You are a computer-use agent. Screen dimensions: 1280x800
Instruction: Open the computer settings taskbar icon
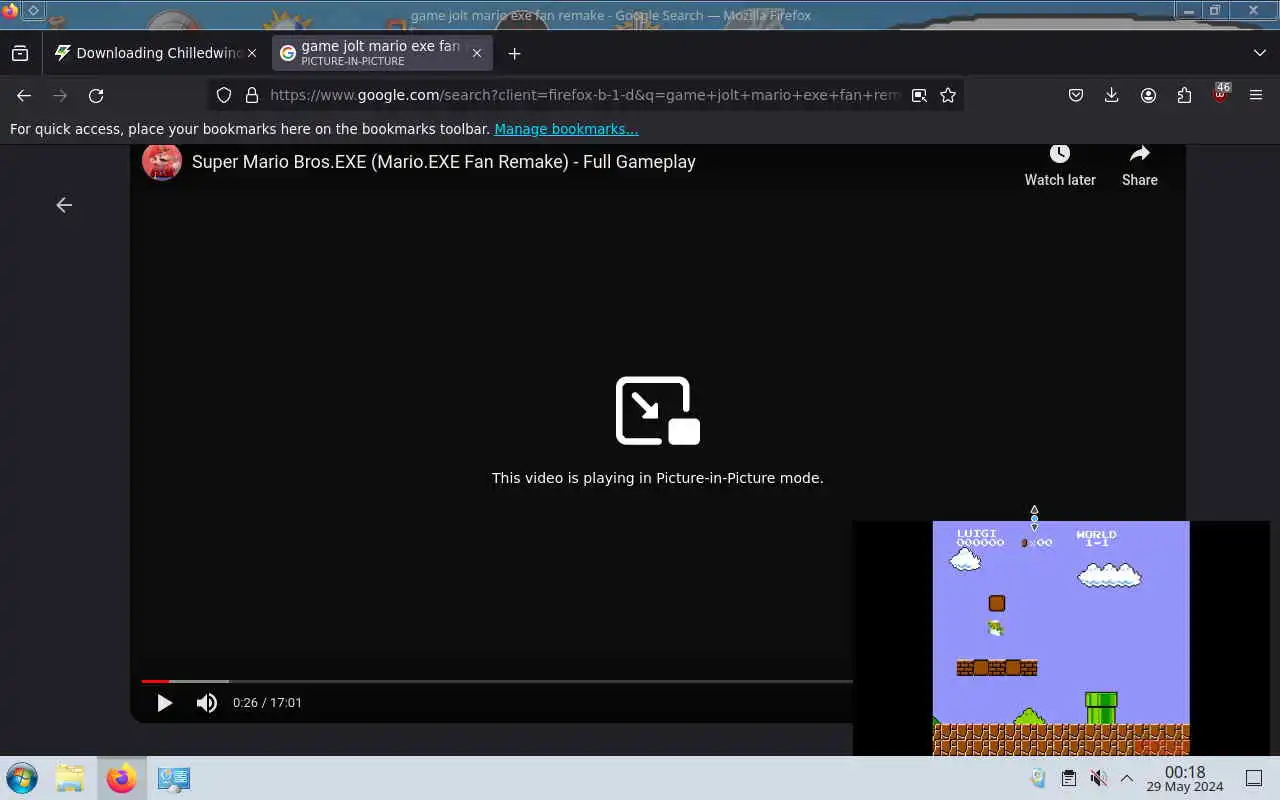[x=174, y=778]
